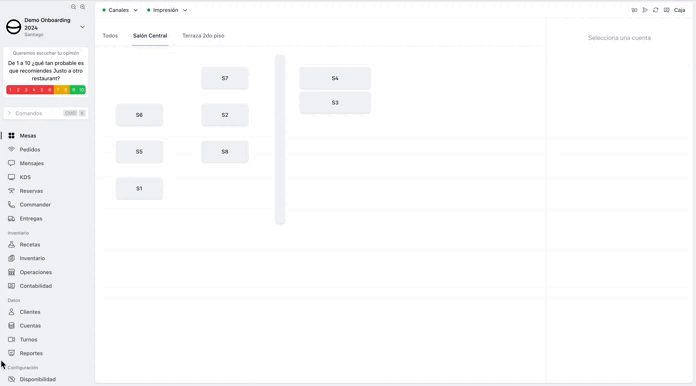Click the Inventario icon

12,258
